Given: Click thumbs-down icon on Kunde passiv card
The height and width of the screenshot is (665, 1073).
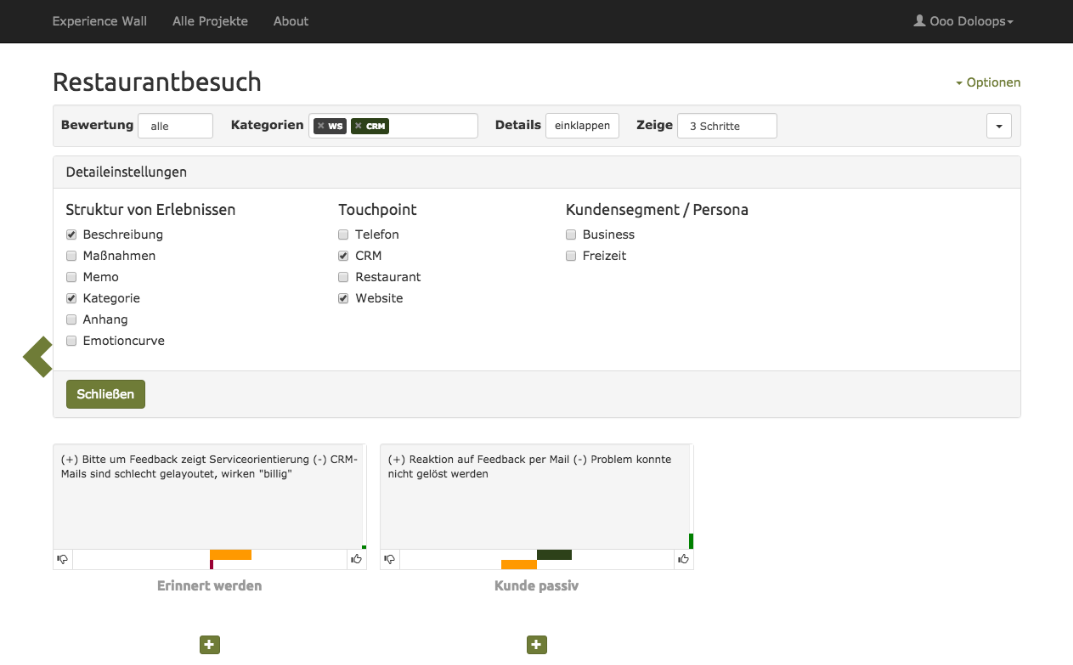Looking at the screenshot, I should [390, 559].
